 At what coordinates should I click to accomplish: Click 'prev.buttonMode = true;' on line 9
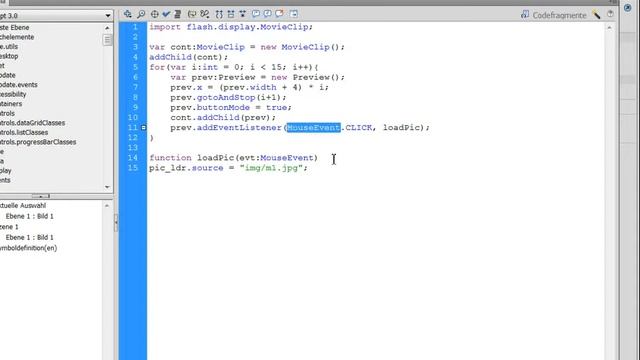pyautogui.click(x=231, y=108)
